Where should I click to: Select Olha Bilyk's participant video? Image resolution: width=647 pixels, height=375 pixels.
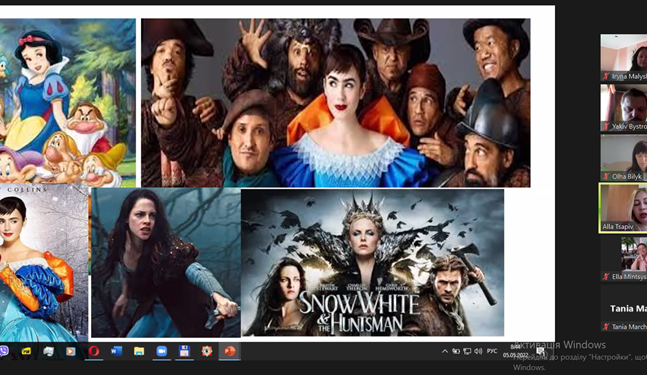(x=624, y=158)
